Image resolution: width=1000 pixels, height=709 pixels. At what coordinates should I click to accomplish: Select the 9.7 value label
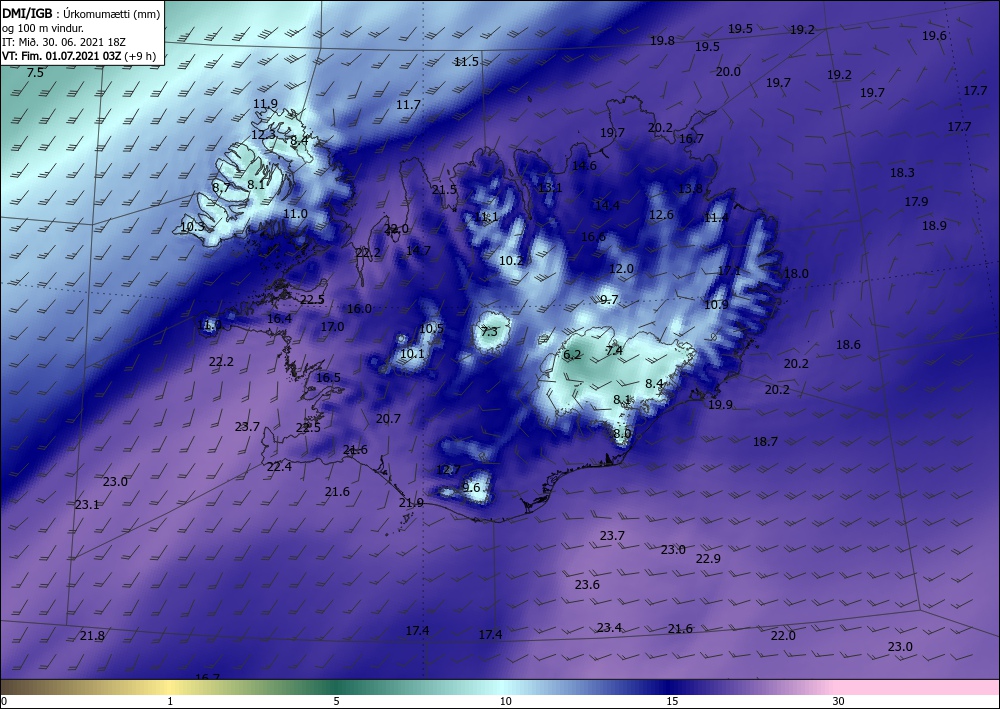click(609, 300)
